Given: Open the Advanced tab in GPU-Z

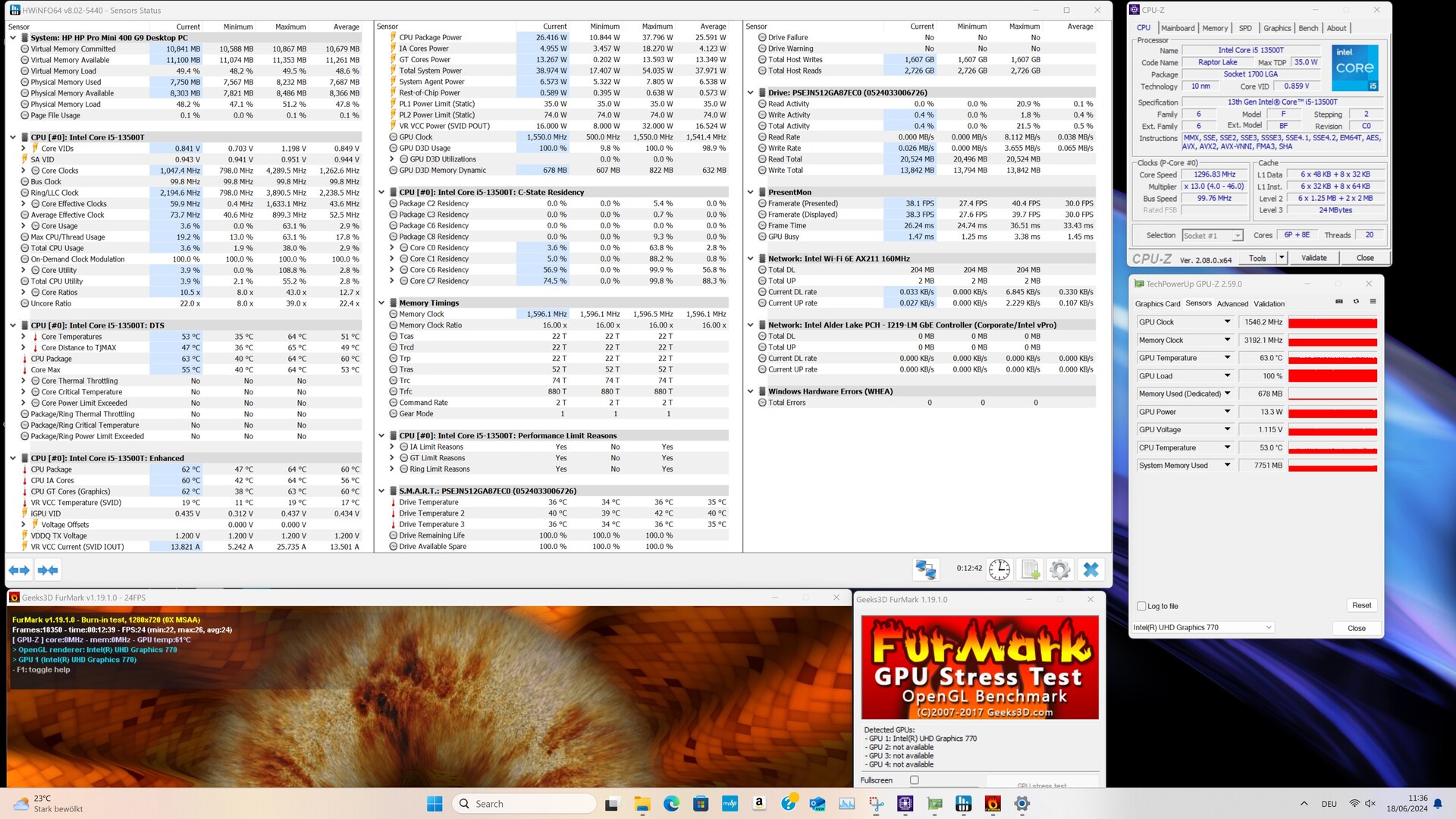Looking at the screenshot, I should (1232, 303).
